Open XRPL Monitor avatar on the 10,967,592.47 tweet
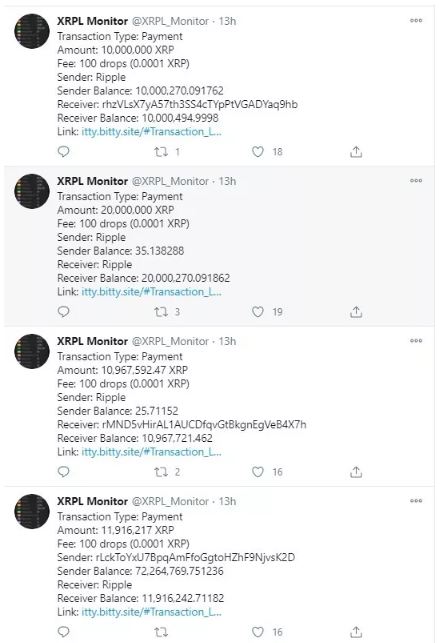Screen dimensions: 446x643 32,351
